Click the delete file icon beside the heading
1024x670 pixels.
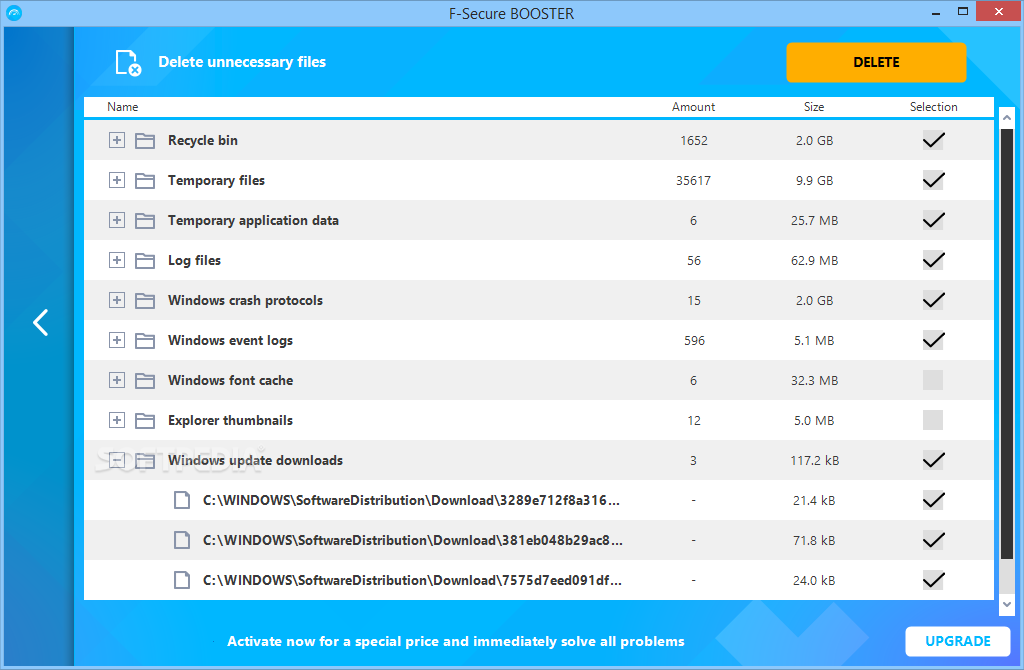click(128, 63)
